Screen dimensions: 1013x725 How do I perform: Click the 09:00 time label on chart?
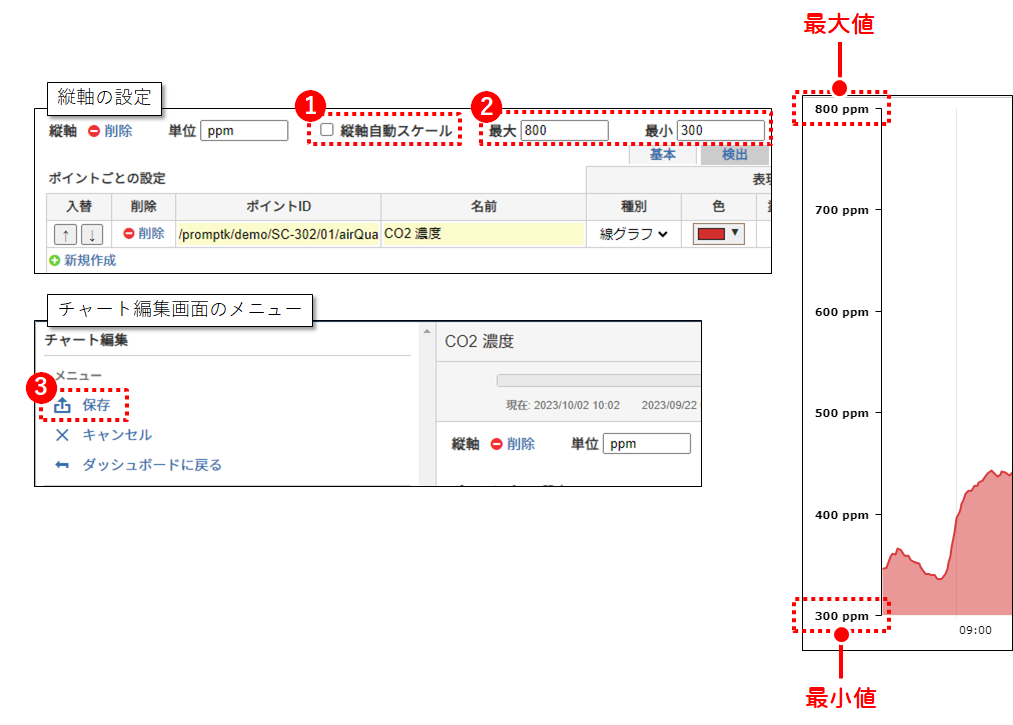(x=975, y=630)
